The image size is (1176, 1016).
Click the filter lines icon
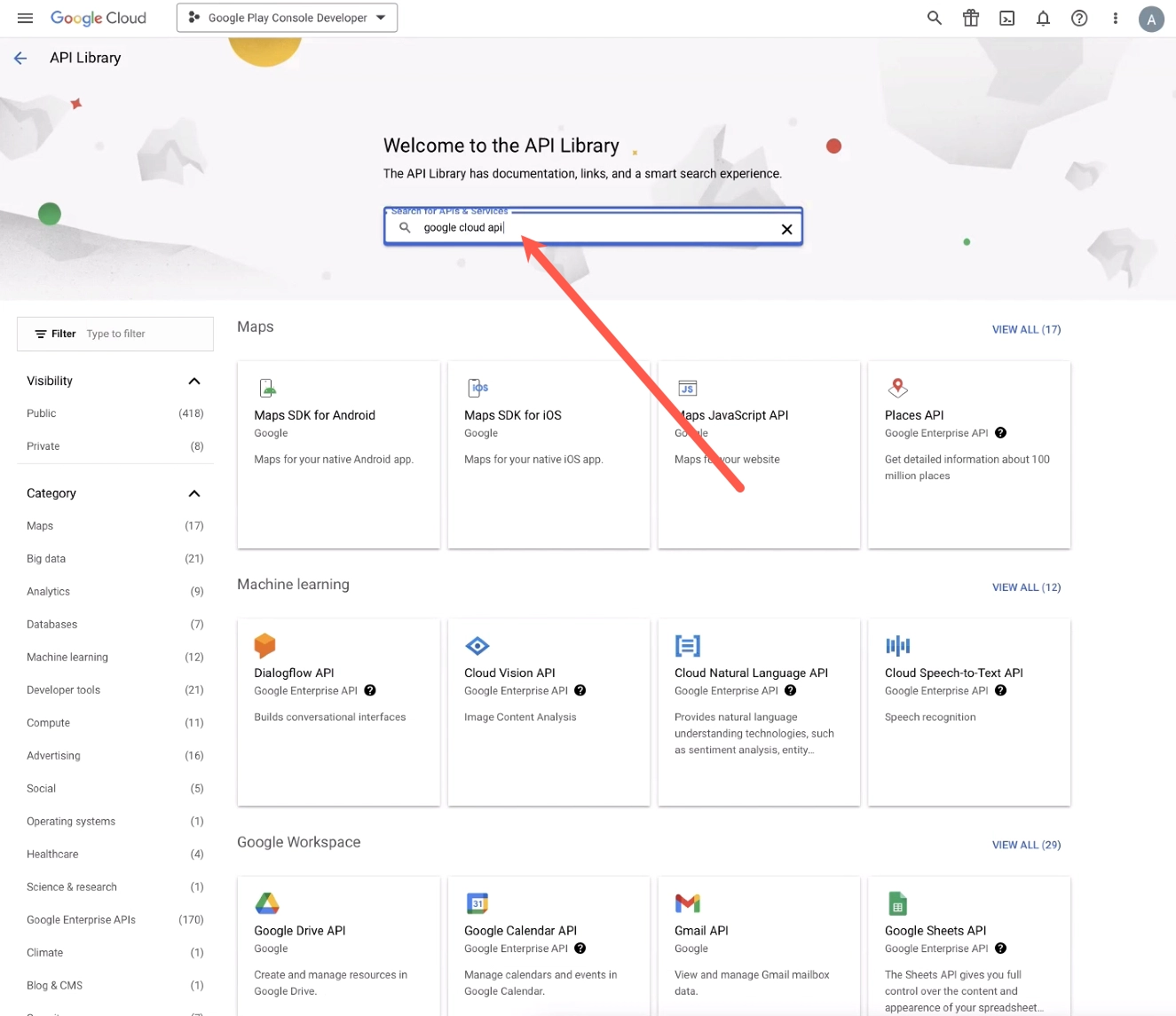[41, 335]
